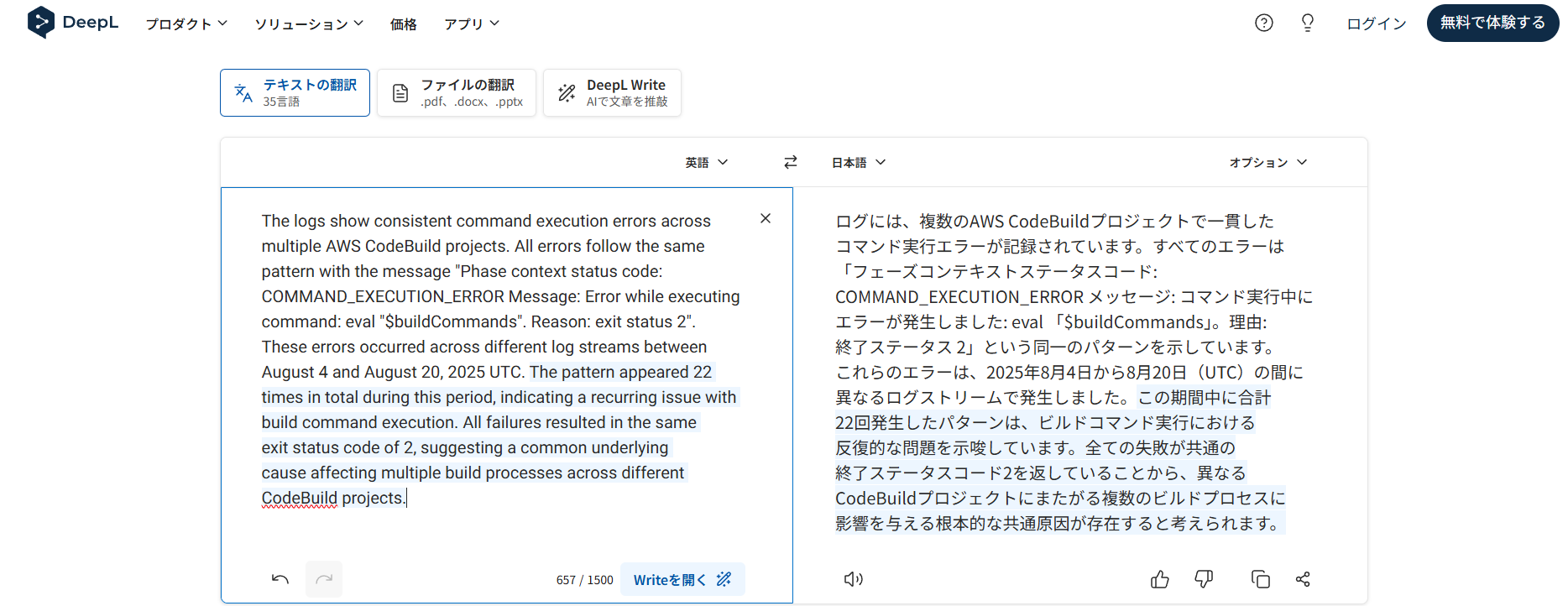Copy the translated text to clipboard
The width and height of the screenshot is (1568, 606).
(x=1260, y=579)
